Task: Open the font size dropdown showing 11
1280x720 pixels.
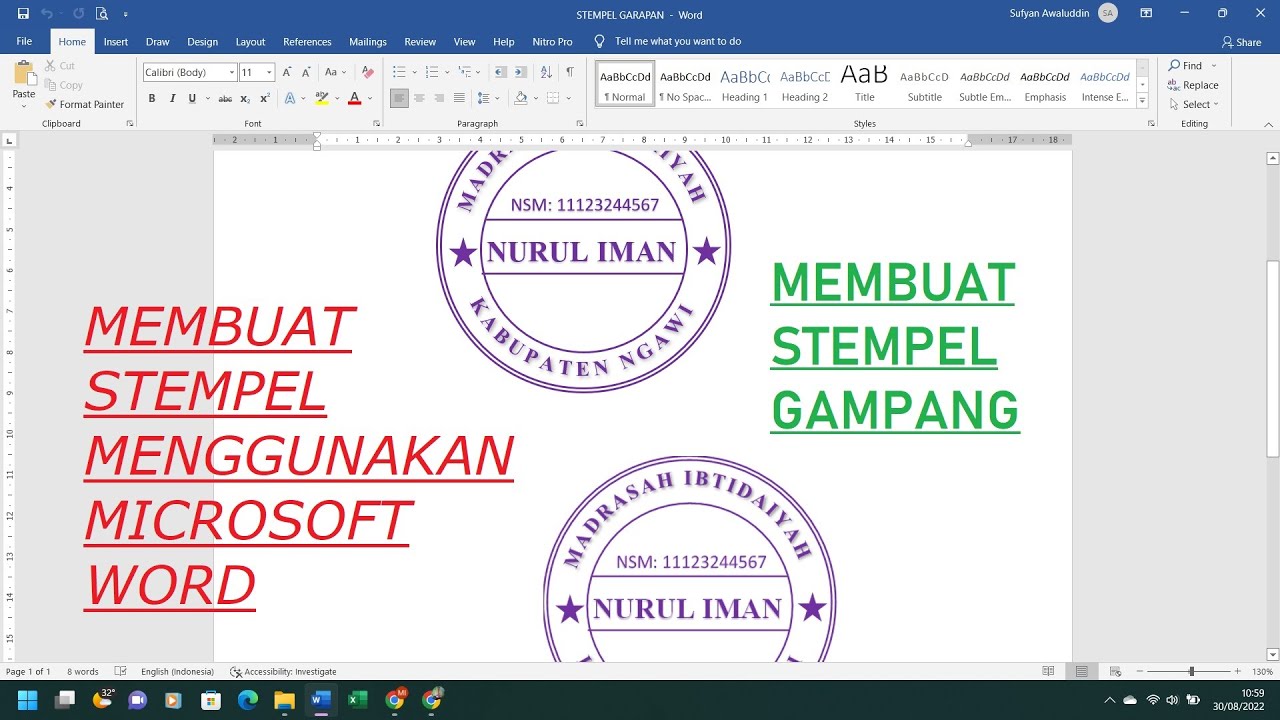Action: tap(269, 72)
